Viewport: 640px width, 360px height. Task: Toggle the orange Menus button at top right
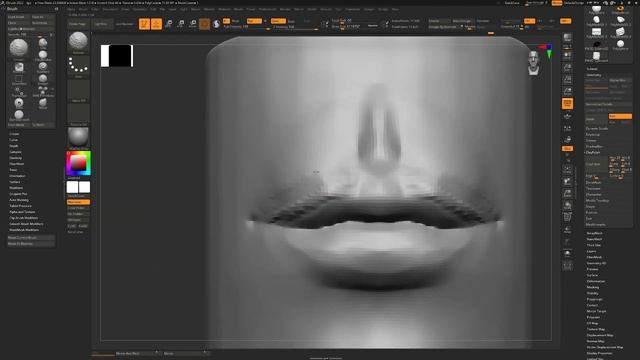557,3
